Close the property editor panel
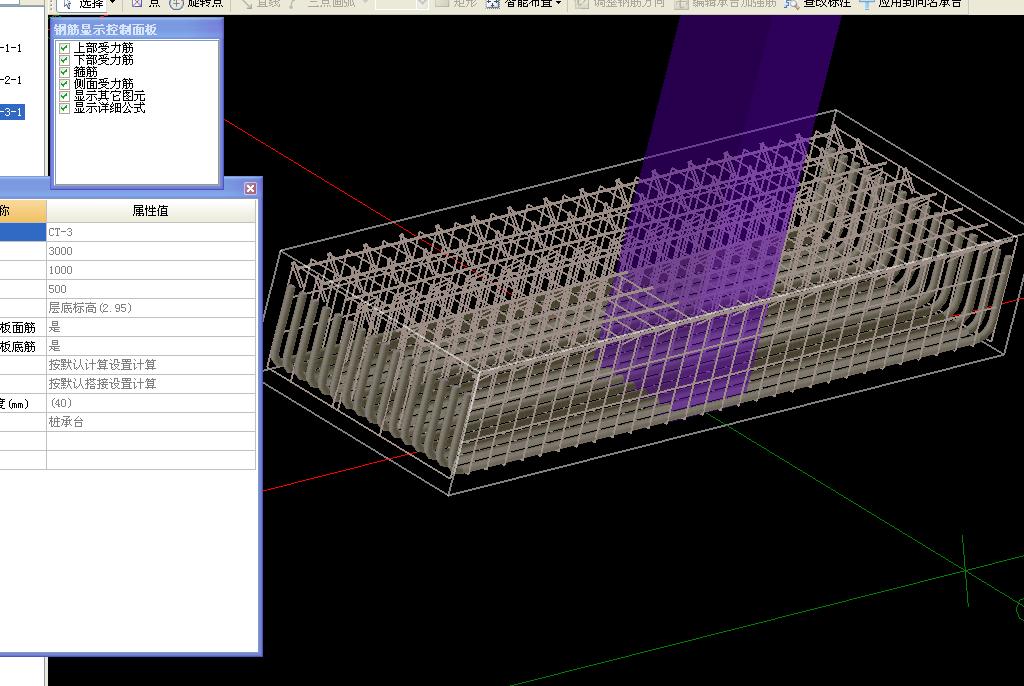Screen dimensions: 1024x686 [x=250, y=188]
